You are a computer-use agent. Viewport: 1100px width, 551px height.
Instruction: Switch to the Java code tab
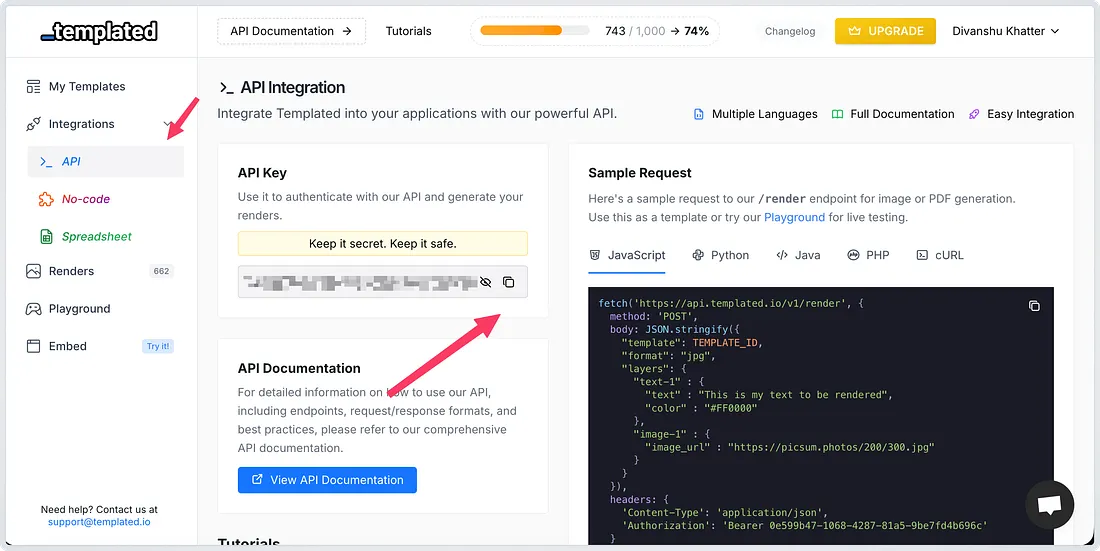point(798,255)
